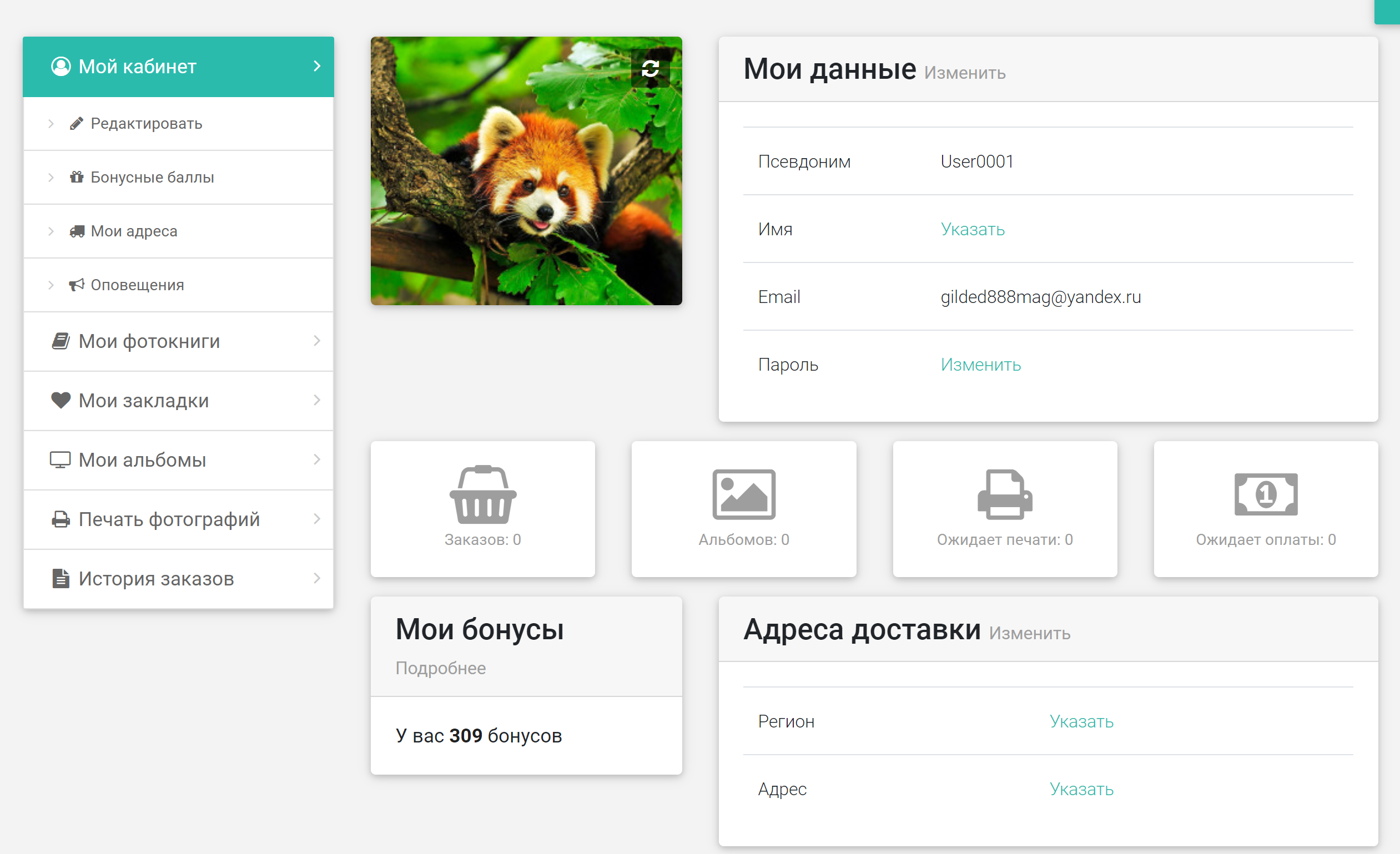Expand the Мои фотокниги chevron arrow
Image resolution: width=1400 pixels, height=854 pixels.
point(317,341)
